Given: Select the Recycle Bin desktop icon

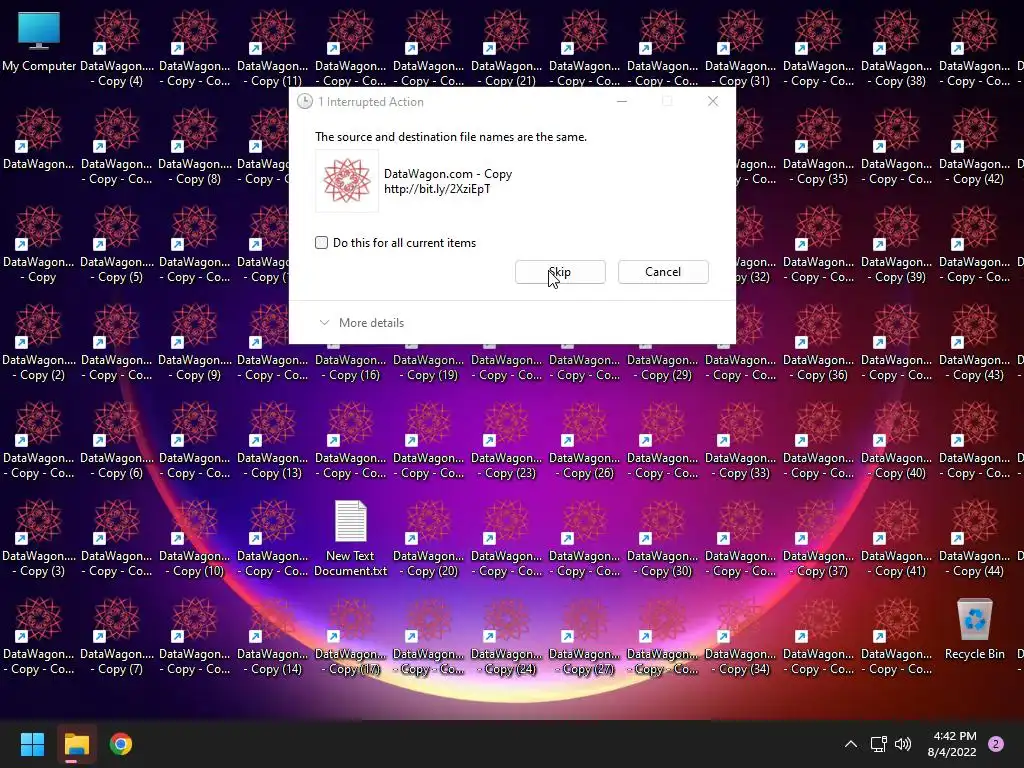Looking at the screenshot, I should [974, 630].
